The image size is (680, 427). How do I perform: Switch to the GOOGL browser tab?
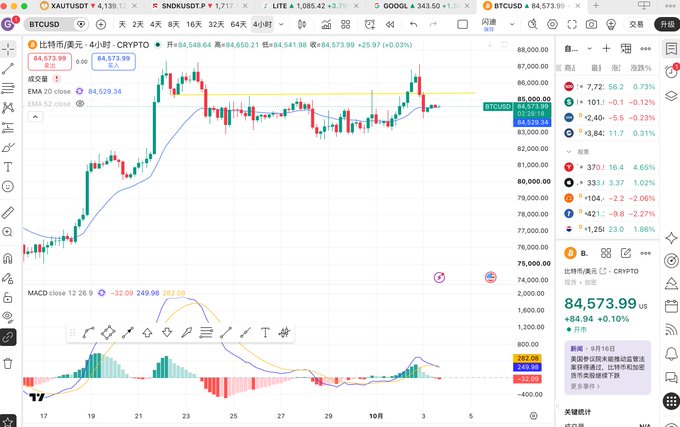(422, 6)
